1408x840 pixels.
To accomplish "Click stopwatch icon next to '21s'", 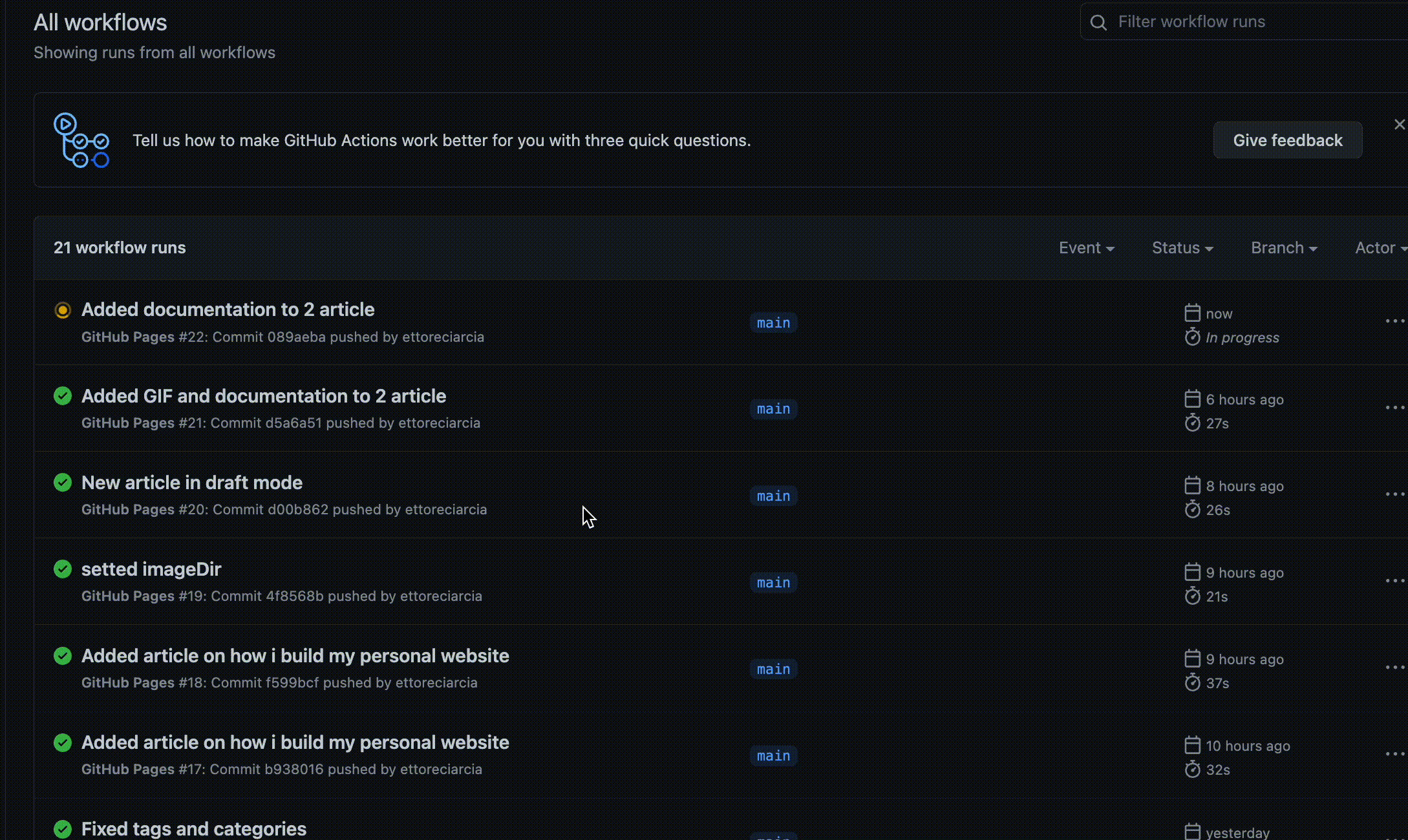I will pyautogui.click(x=1193, y=596).
